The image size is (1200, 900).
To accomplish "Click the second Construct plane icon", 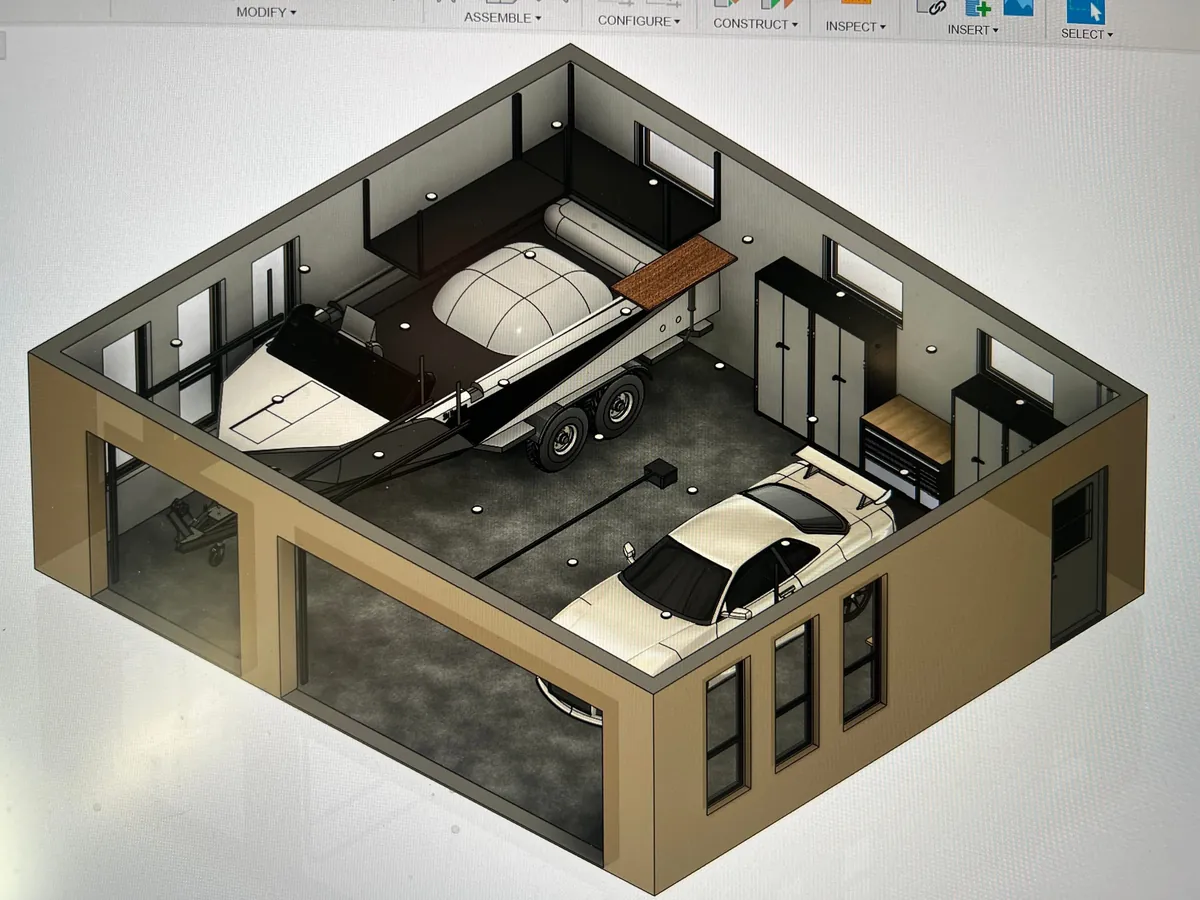I will [776, 5].
